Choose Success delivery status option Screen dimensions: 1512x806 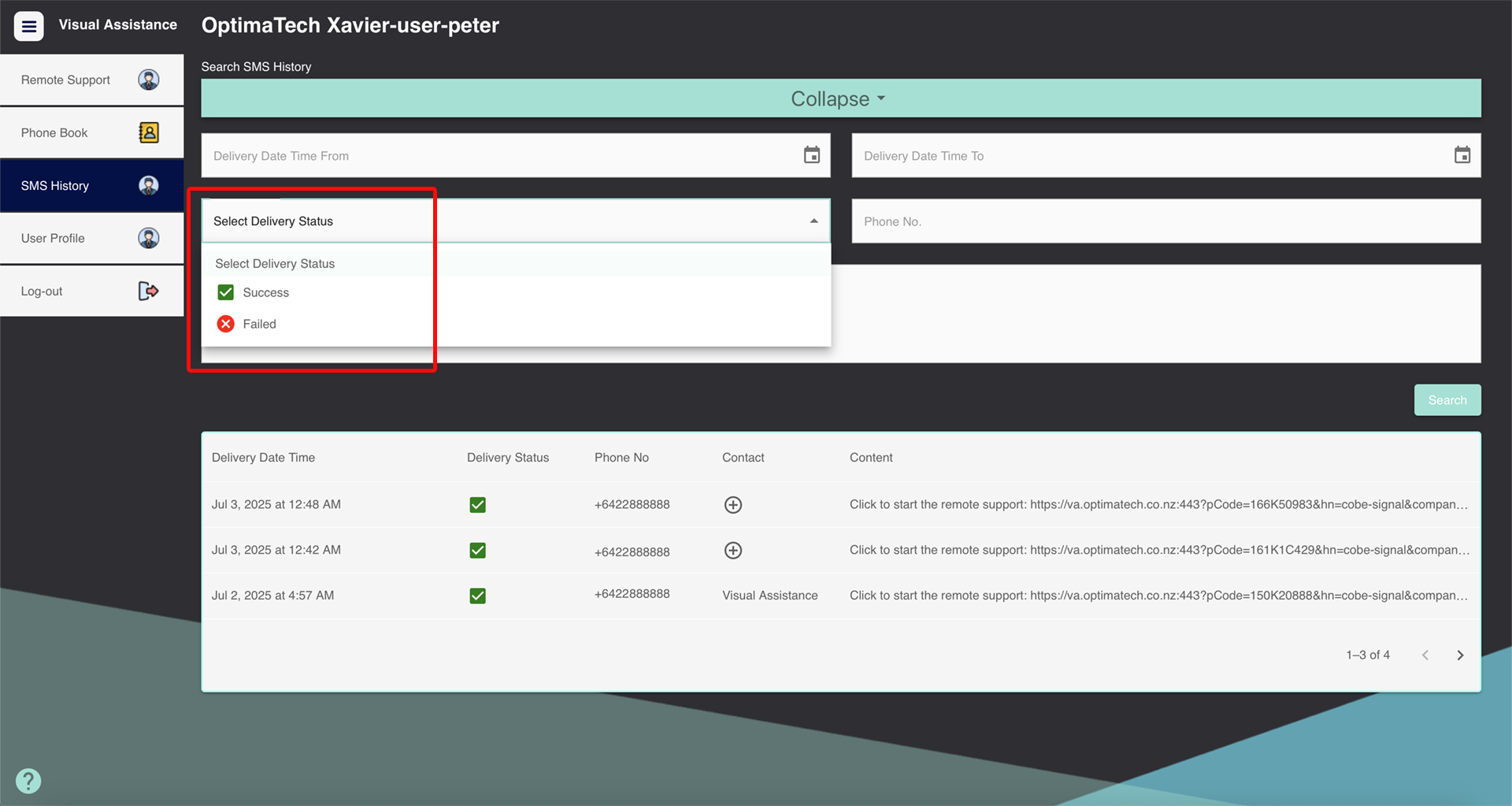[x=516, y=292]
